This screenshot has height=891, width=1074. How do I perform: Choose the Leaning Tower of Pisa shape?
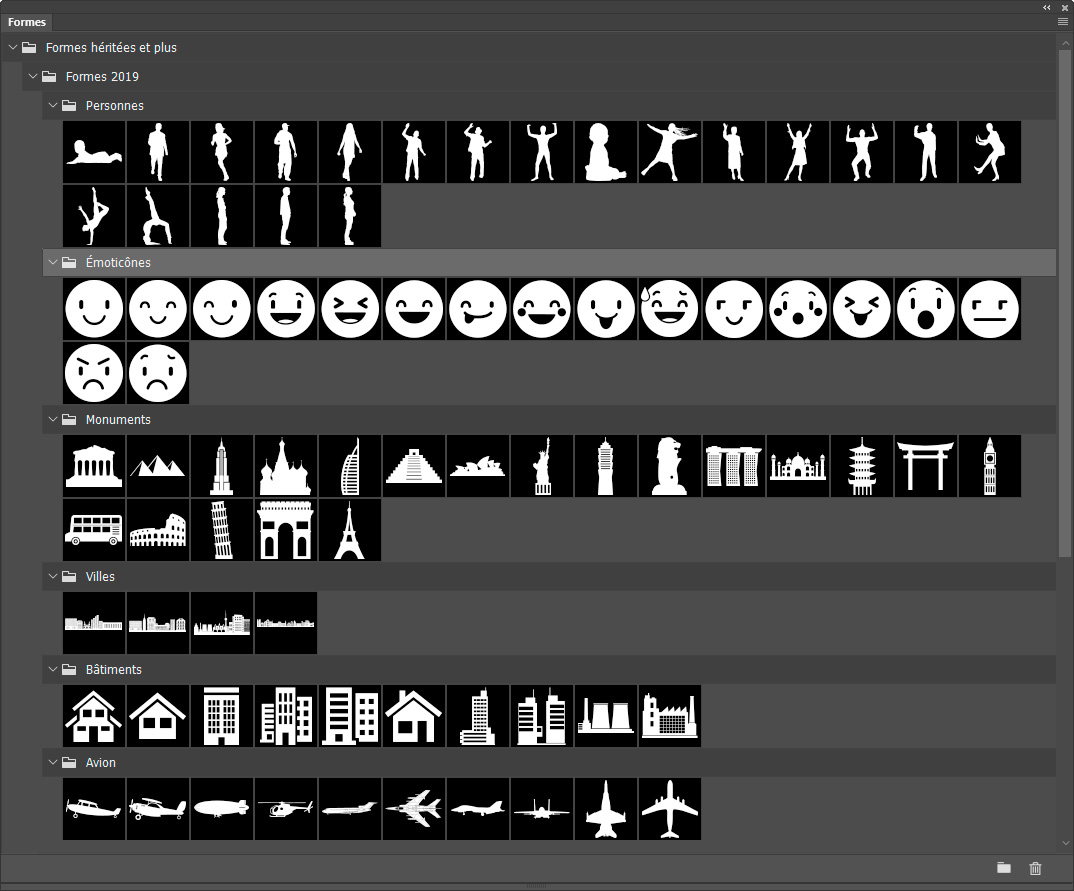pos(222,530)
